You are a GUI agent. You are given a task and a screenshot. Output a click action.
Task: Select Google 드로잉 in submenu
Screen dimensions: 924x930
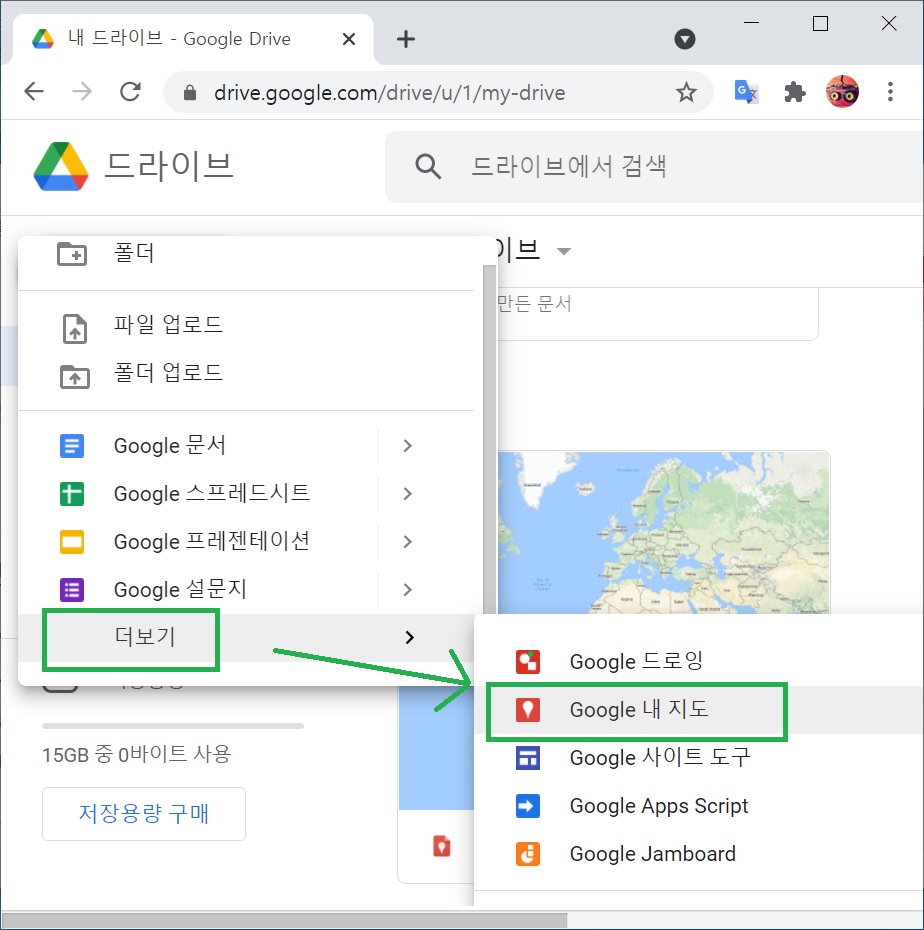tap(699, 662)
